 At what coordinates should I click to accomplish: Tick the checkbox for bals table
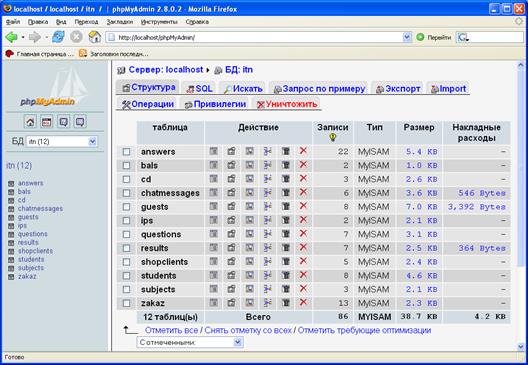click(x=126, y=166)
